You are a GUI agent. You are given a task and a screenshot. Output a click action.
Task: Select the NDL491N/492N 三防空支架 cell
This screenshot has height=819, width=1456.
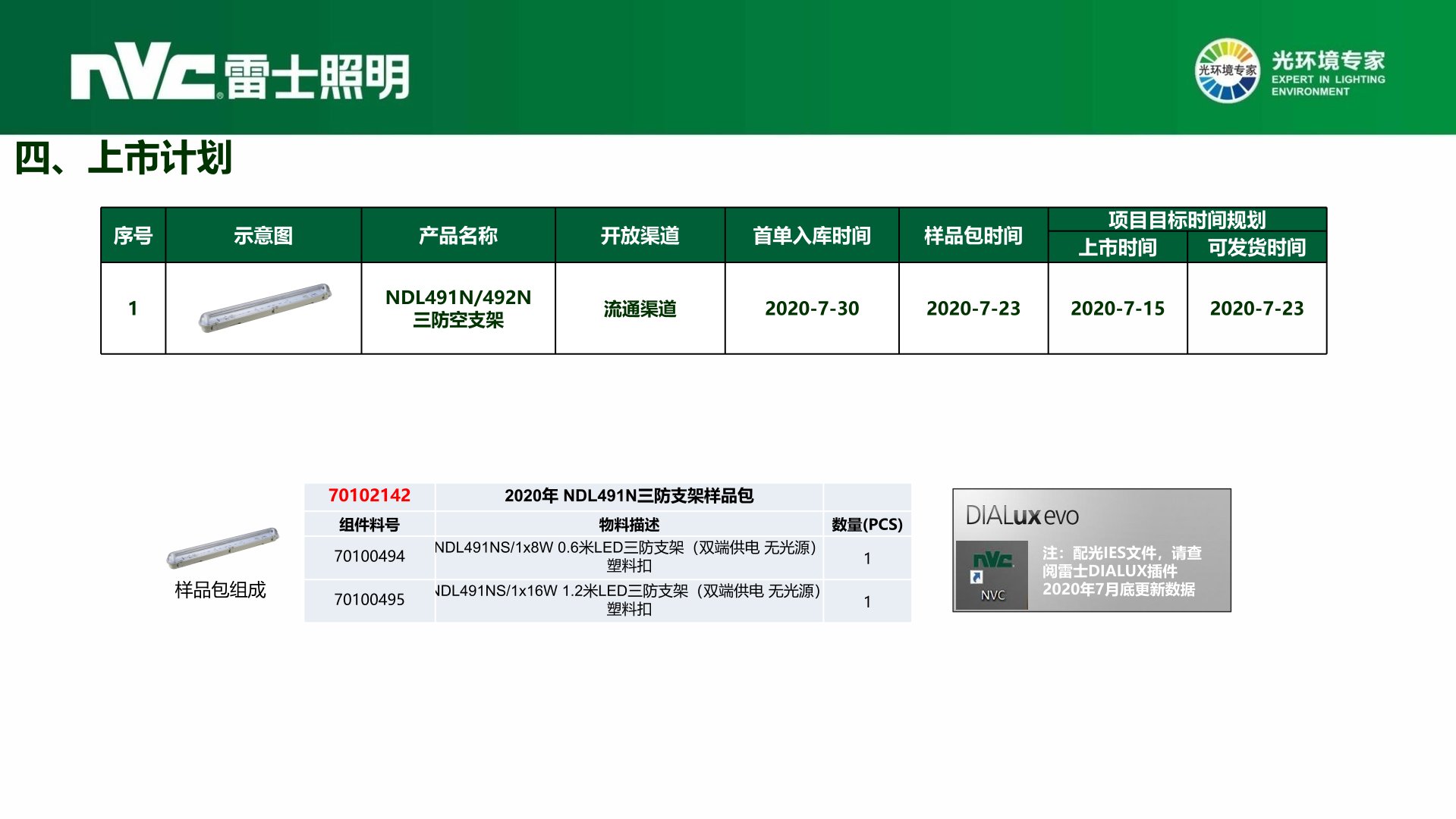[458, 308]
